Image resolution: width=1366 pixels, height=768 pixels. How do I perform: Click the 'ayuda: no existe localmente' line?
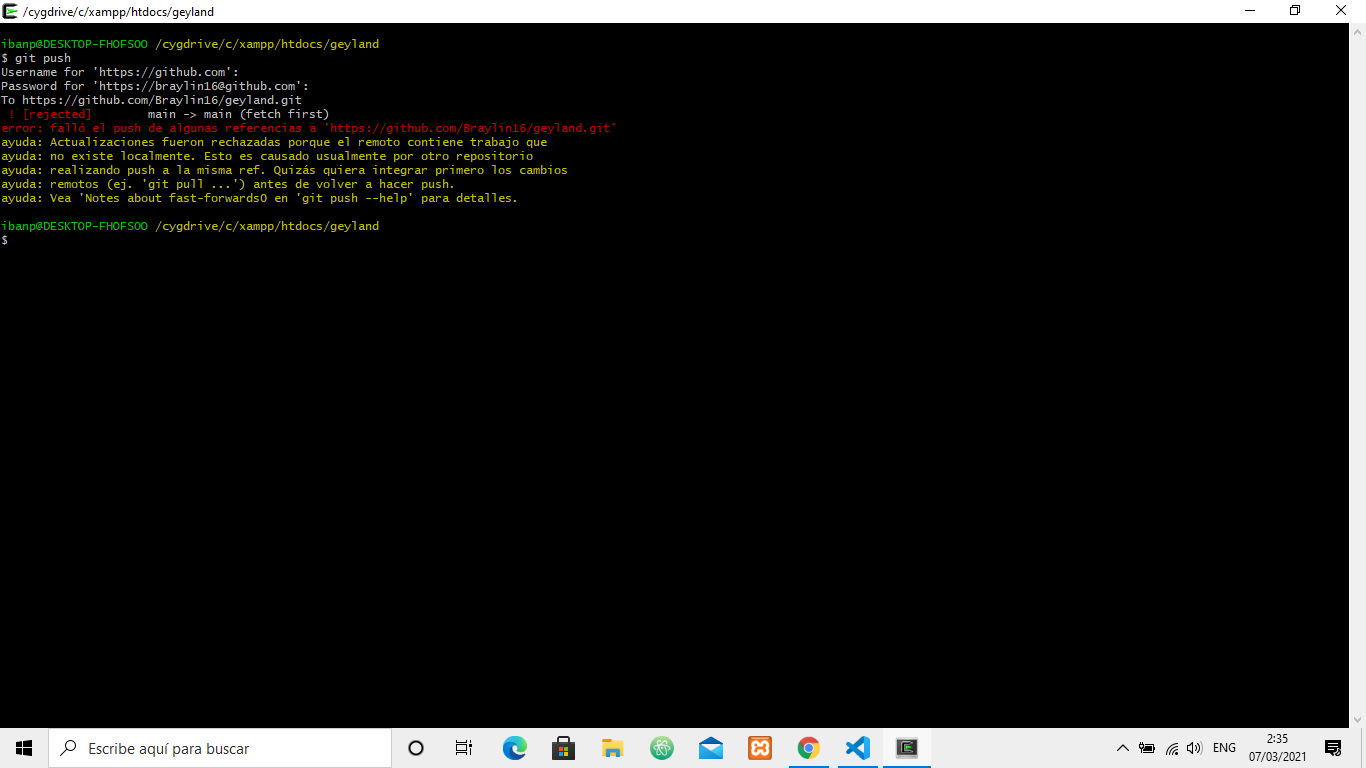267,156
